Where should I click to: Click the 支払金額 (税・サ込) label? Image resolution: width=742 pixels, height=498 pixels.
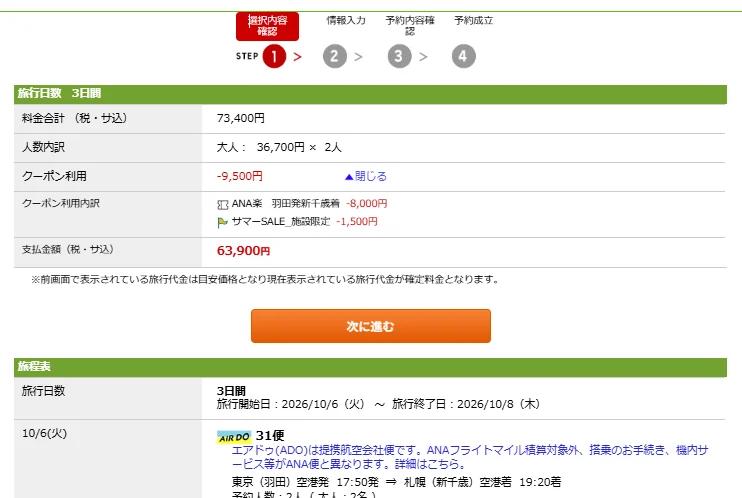[x=68, y=249]
